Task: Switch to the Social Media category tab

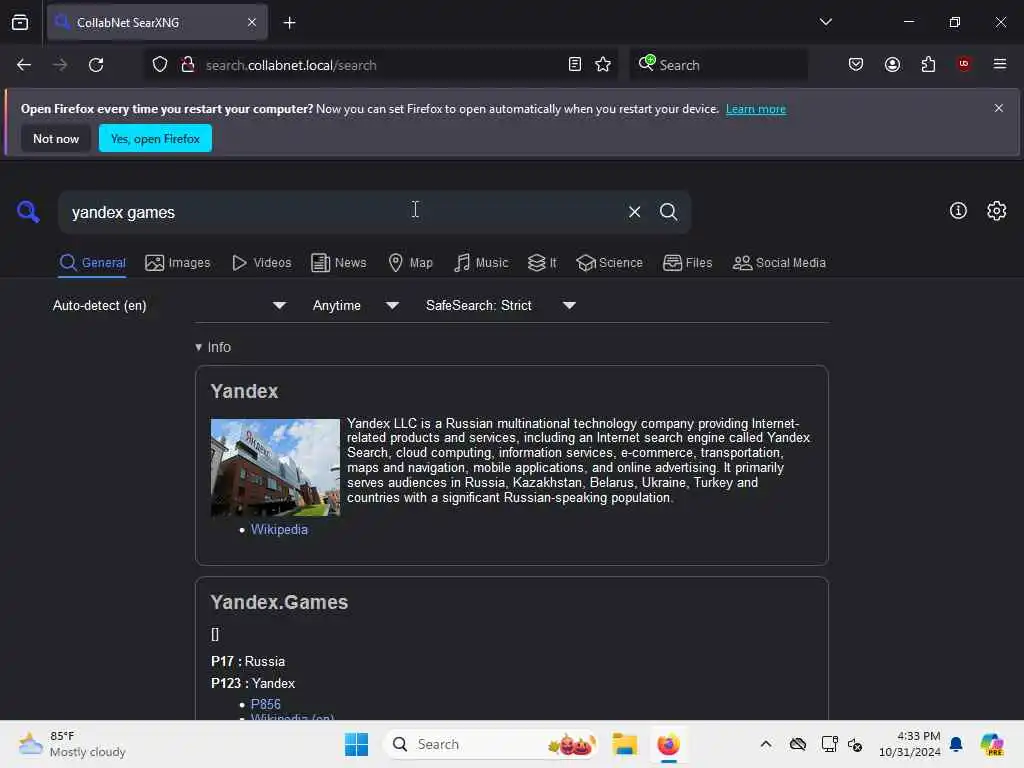Action: tap(779, 263)
